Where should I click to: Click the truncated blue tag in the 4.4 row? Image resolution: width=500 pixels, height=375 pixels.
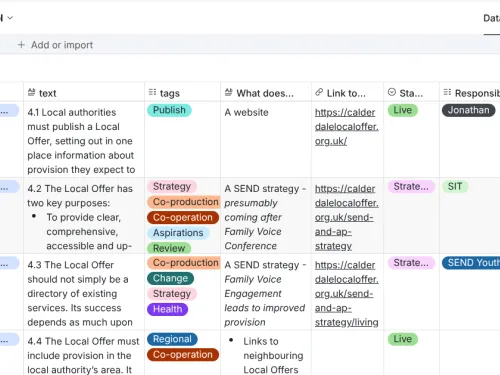(9, 340)
